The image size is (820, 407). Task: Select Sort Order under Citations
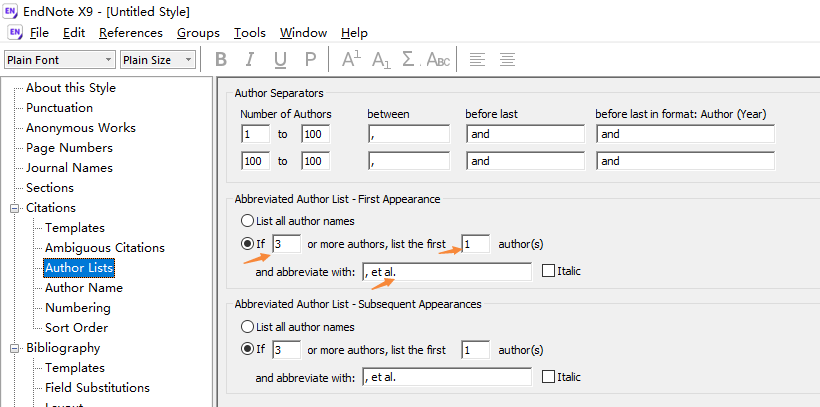point(76,328)
